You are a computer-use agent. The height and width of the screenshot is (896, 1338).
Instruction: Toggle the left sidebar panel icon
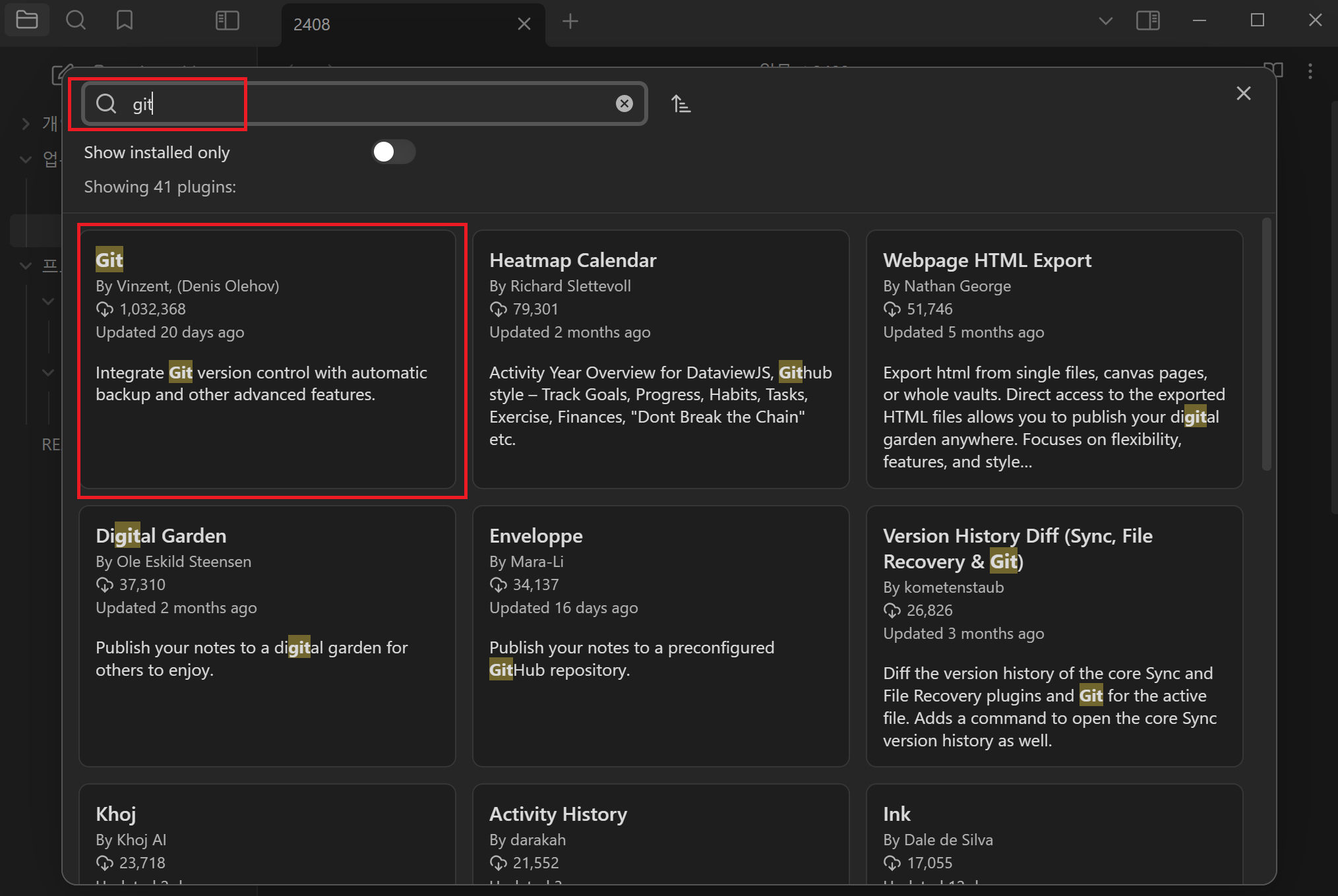coord(227,20)
